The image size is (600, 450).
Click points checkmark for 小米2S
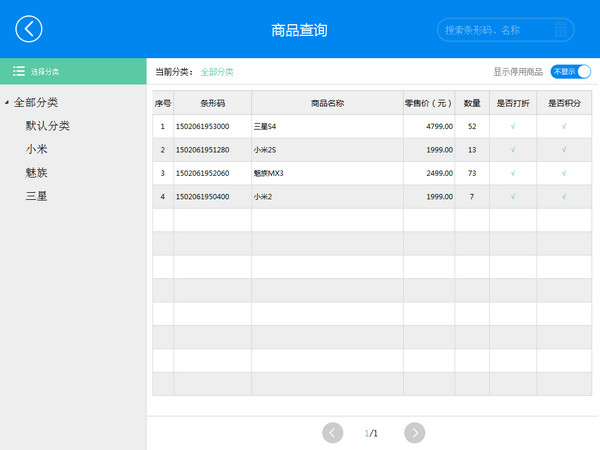click(x=564, y=150)
